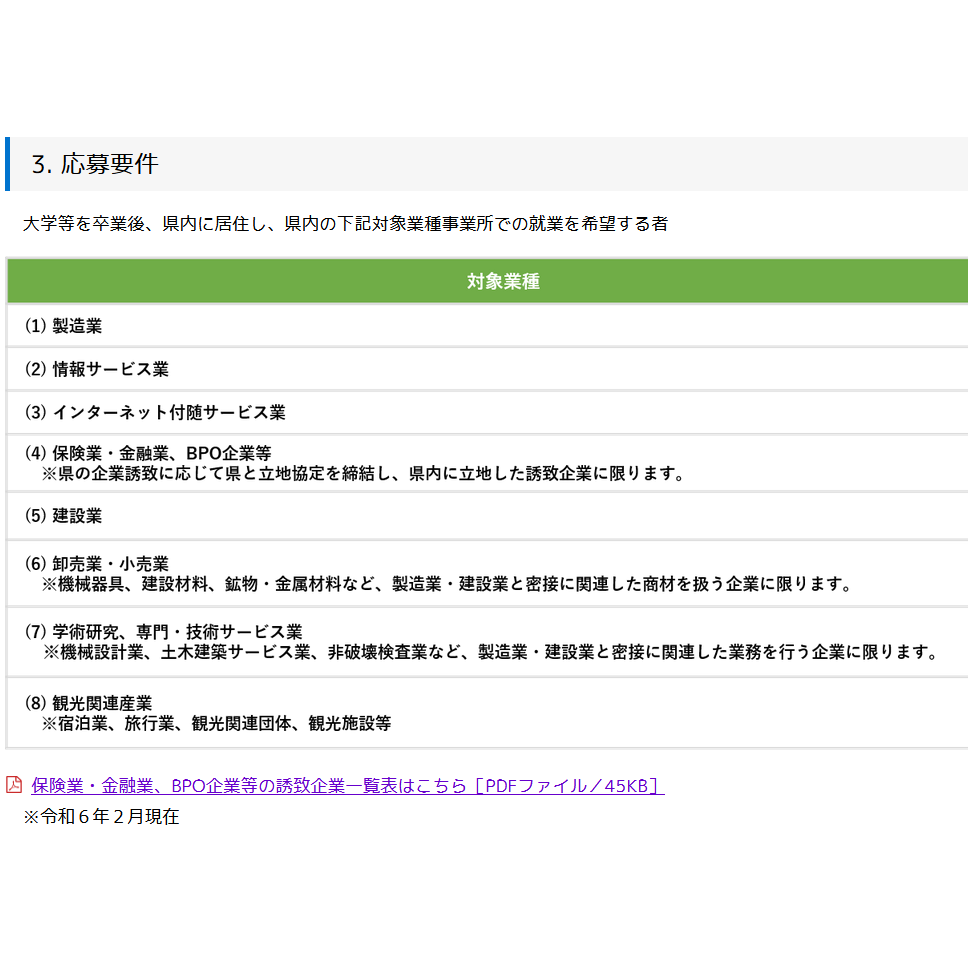Open the 誘致企業一覧表 PDF link
The image size is (968, 968).
click(250, 786)
